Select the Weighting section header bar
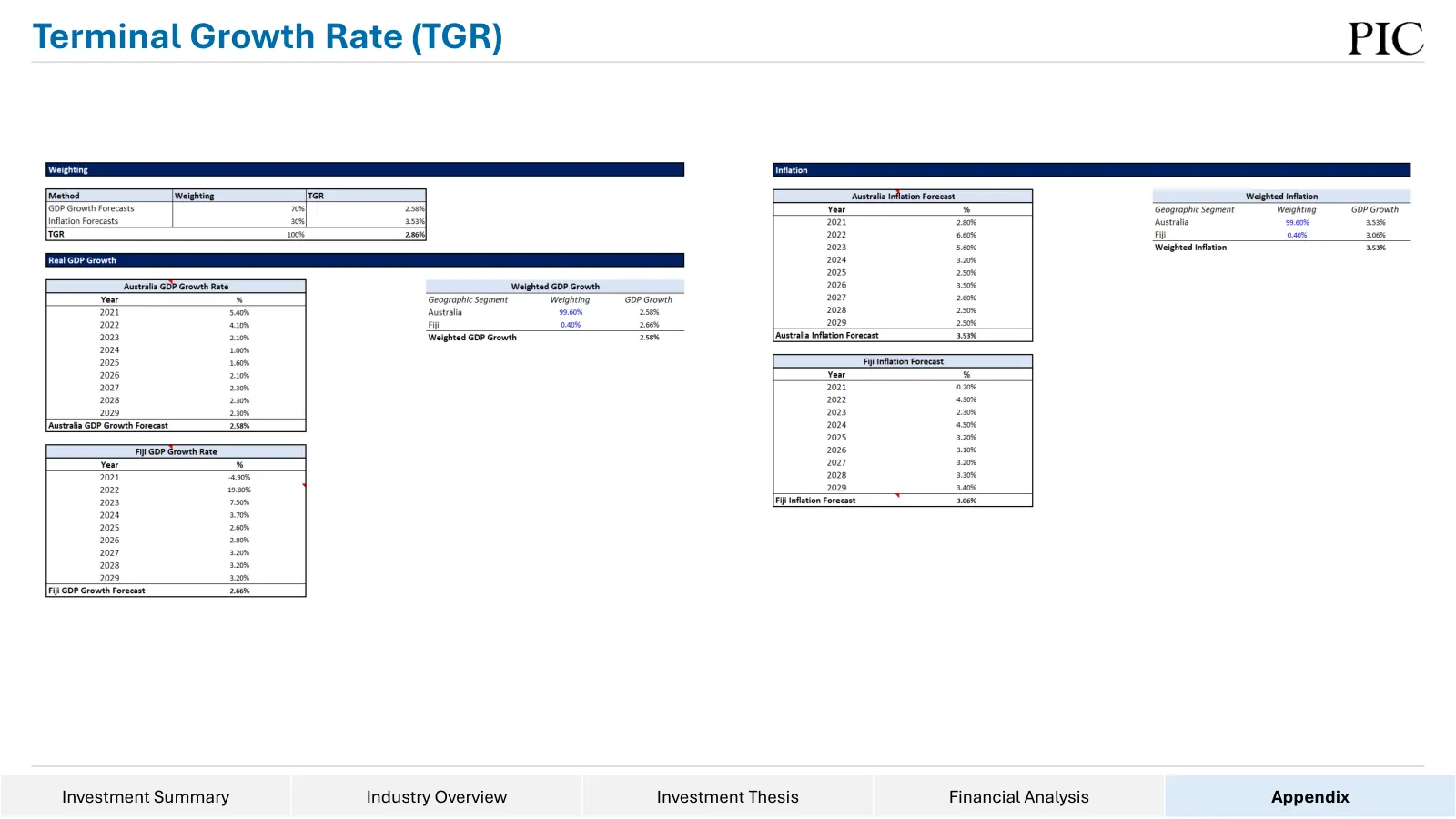The height and width of the screenshot is (819, 1456). [365, 169]
